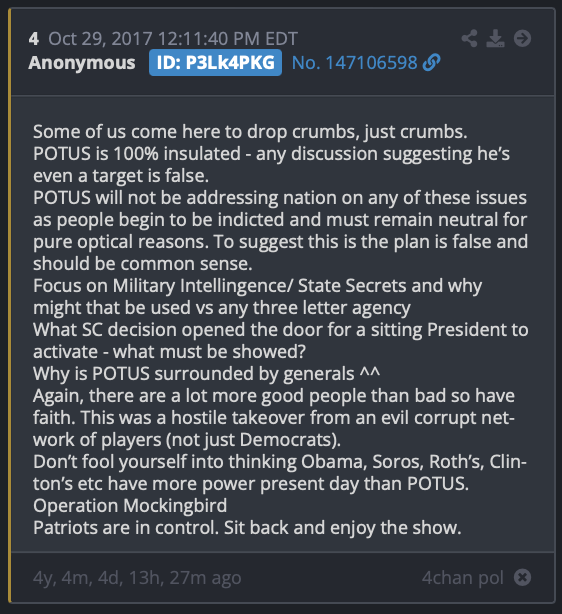Click the Anonymous poster name
The width and height of the screenshot is (562, 614).
(82, 63)
